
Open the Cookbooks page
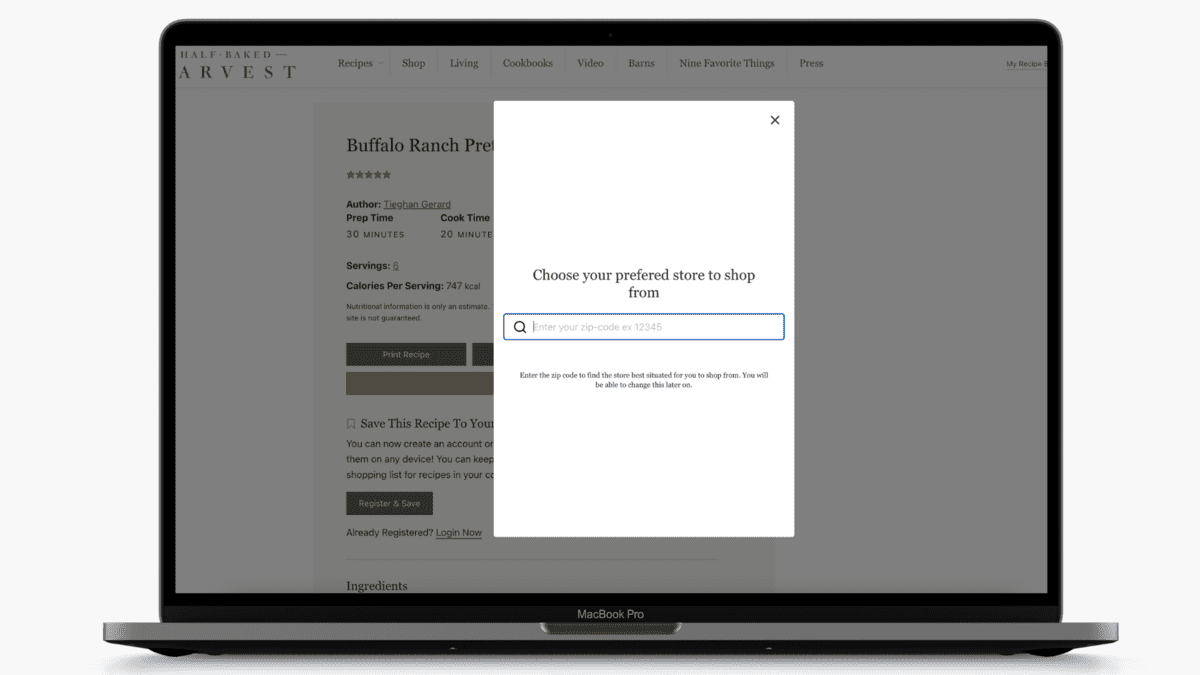(x=527, y=63)
